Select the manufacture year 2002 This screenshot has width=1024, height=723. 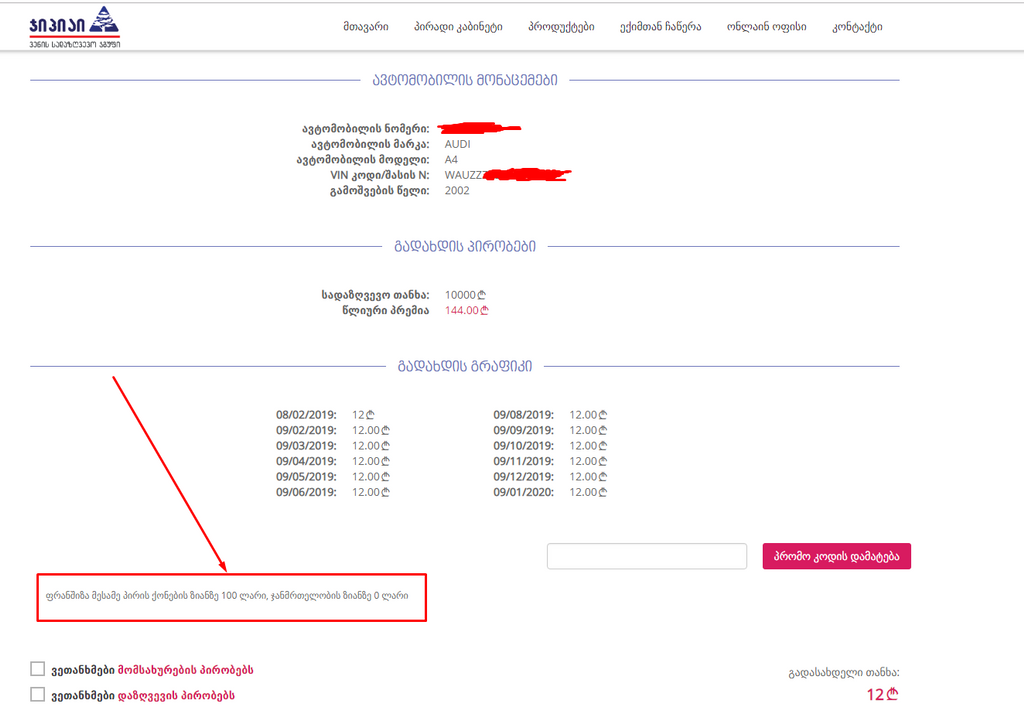457,191
